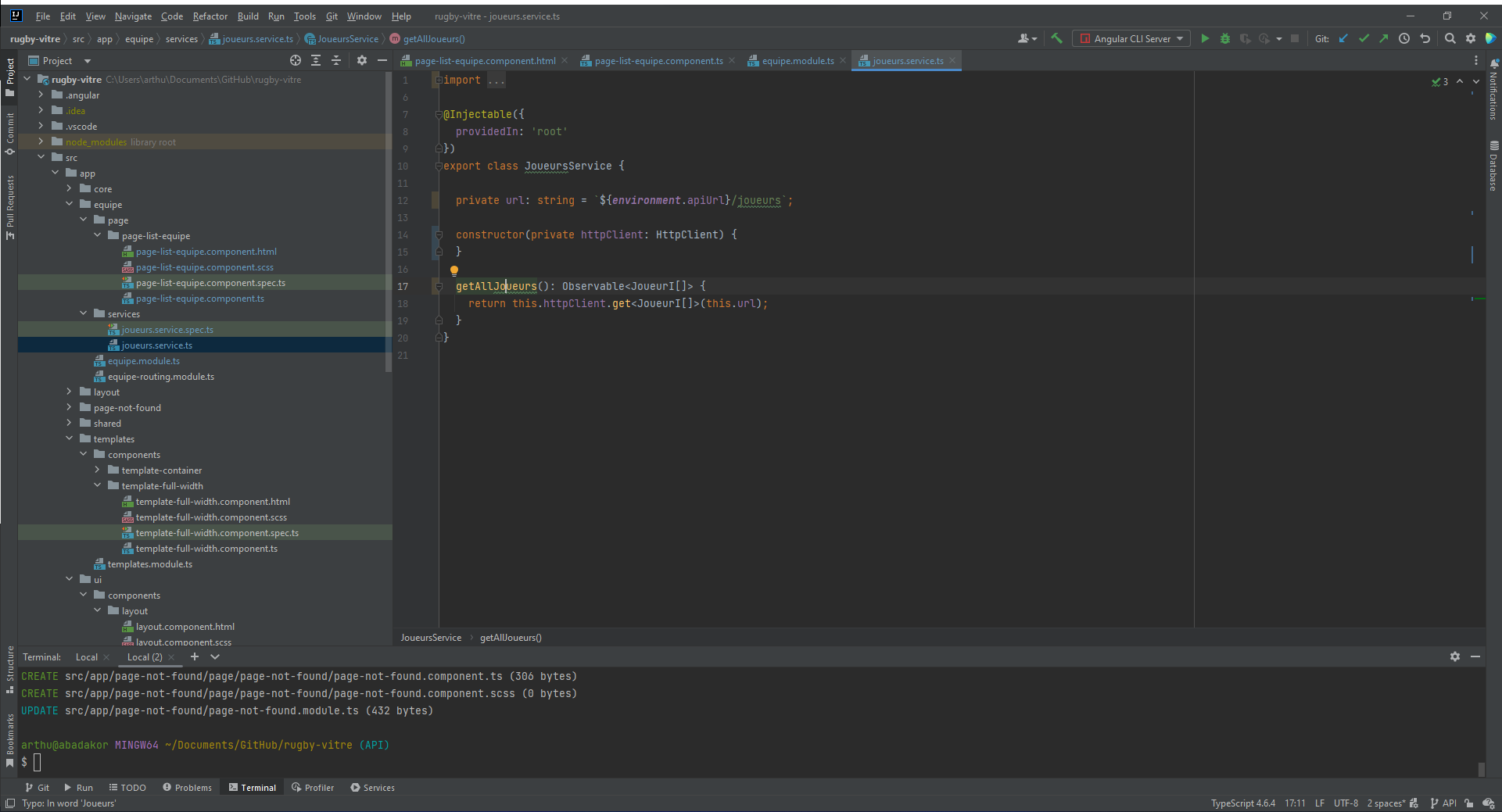Image resolution: width=1502 pixels, height=812 pixels.
Task: Expand all in the Project panel
Action: pyautogui.click(x=316, y=60)
